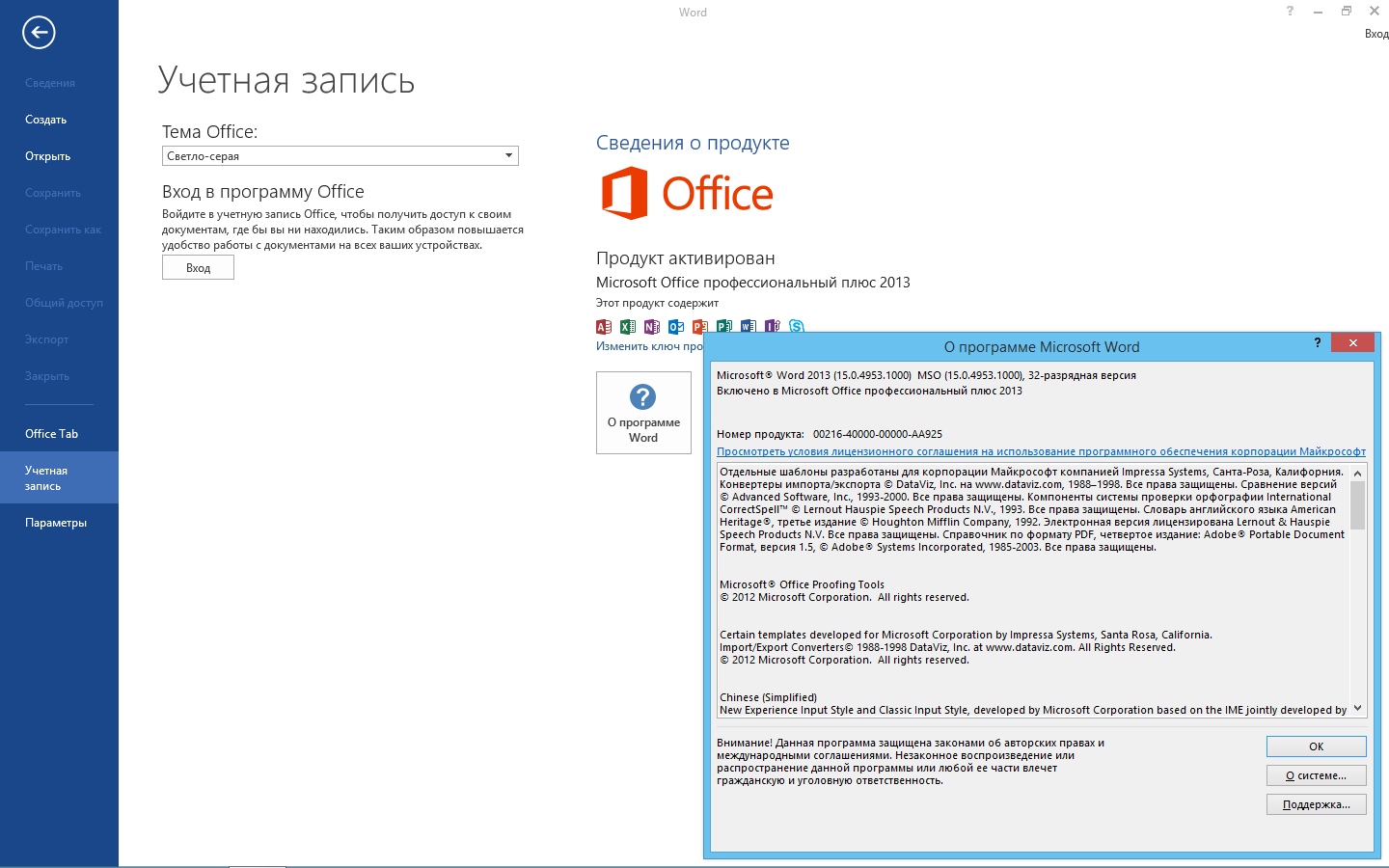
Task: Open the 'Сведения' menu item
Action: click(x=50, y=83)
